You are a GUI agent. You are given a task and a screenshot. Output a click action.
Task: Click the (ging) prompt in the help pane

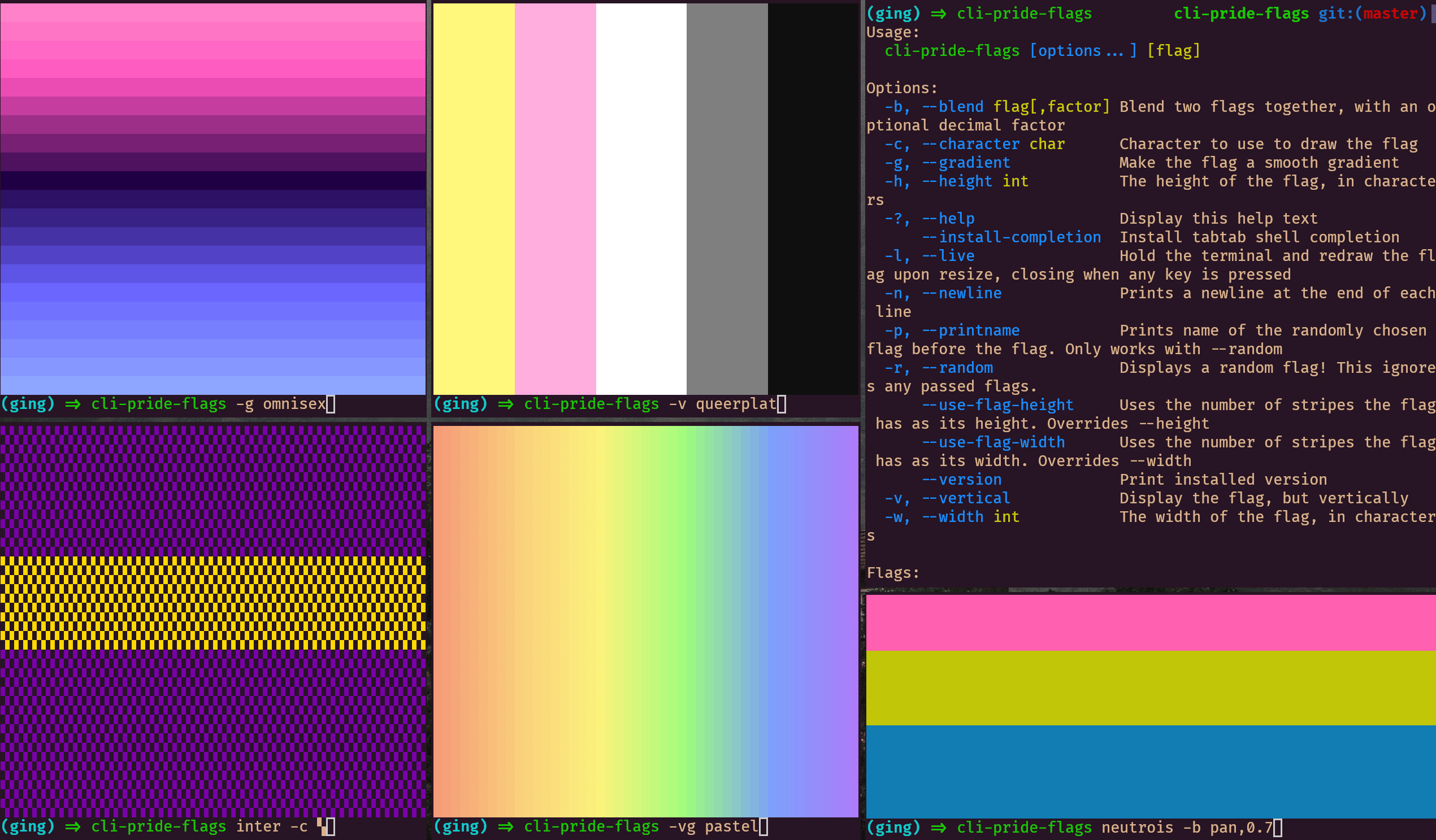894,13
